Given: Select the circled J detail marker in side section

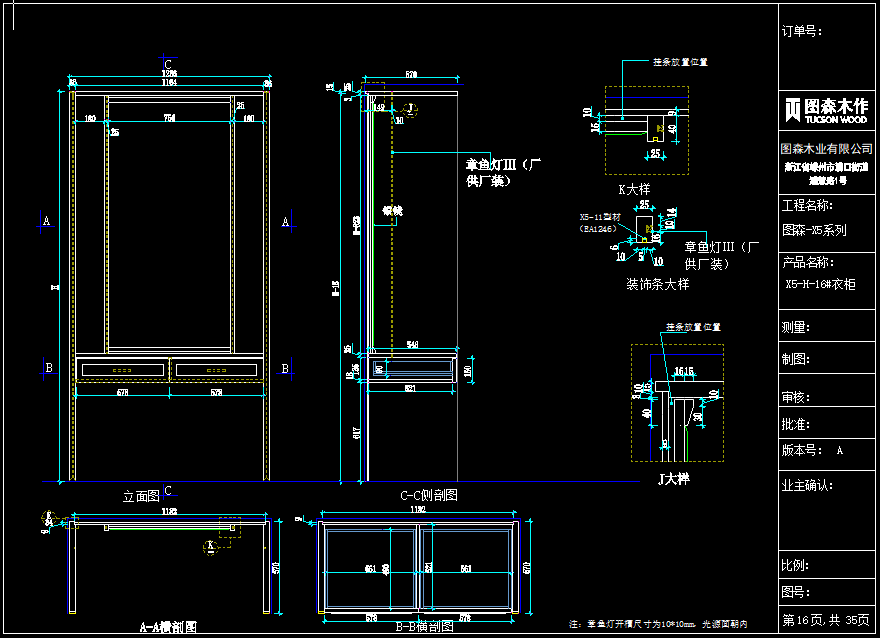Looking at the screenshot, I should point(409,107).
